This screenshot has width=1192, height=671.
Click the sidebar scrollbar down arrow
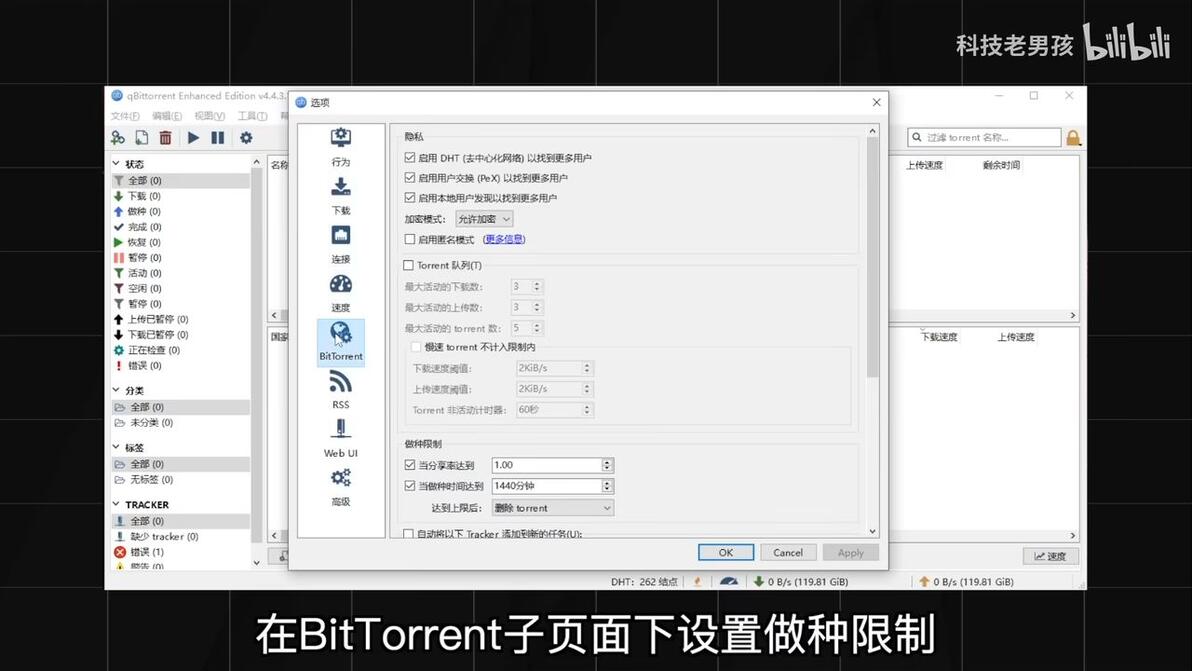[x=256, y=563]
